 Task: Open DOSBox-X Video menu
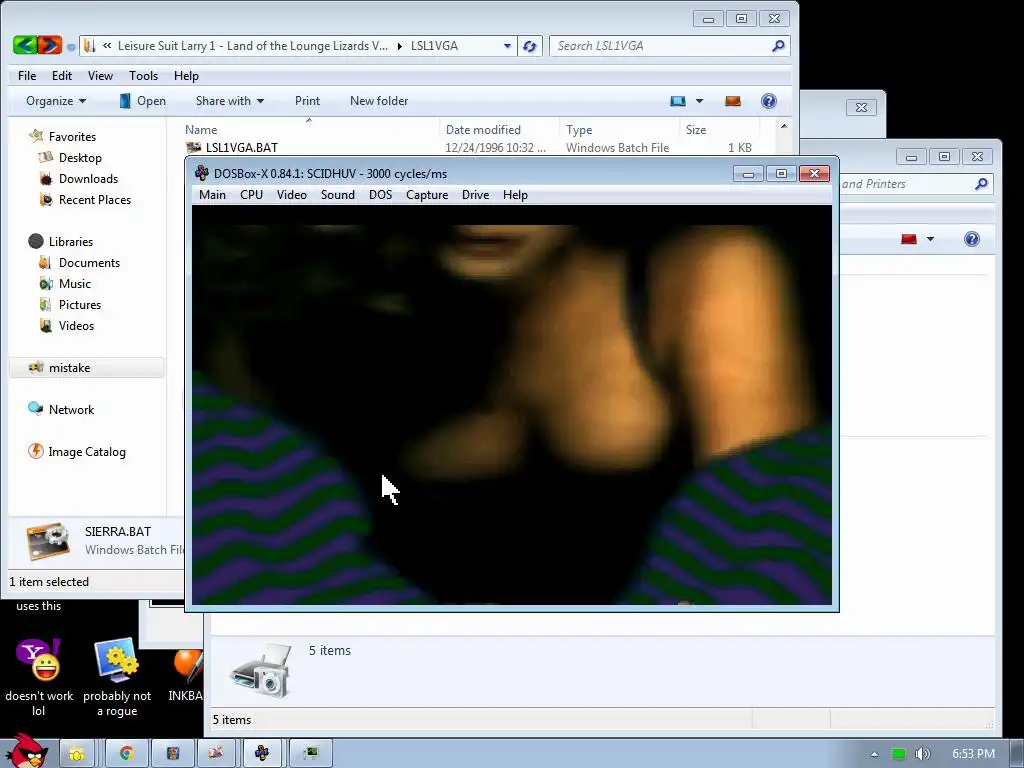291,195
